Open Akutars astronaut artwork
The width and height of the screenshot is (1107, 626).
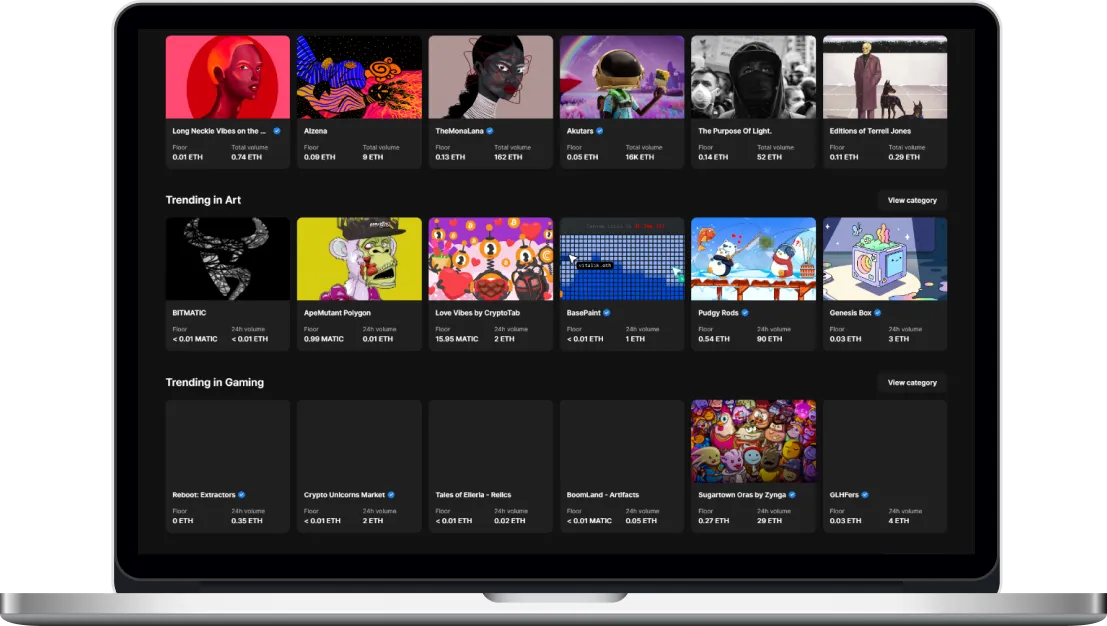click(x=622, y=77)
